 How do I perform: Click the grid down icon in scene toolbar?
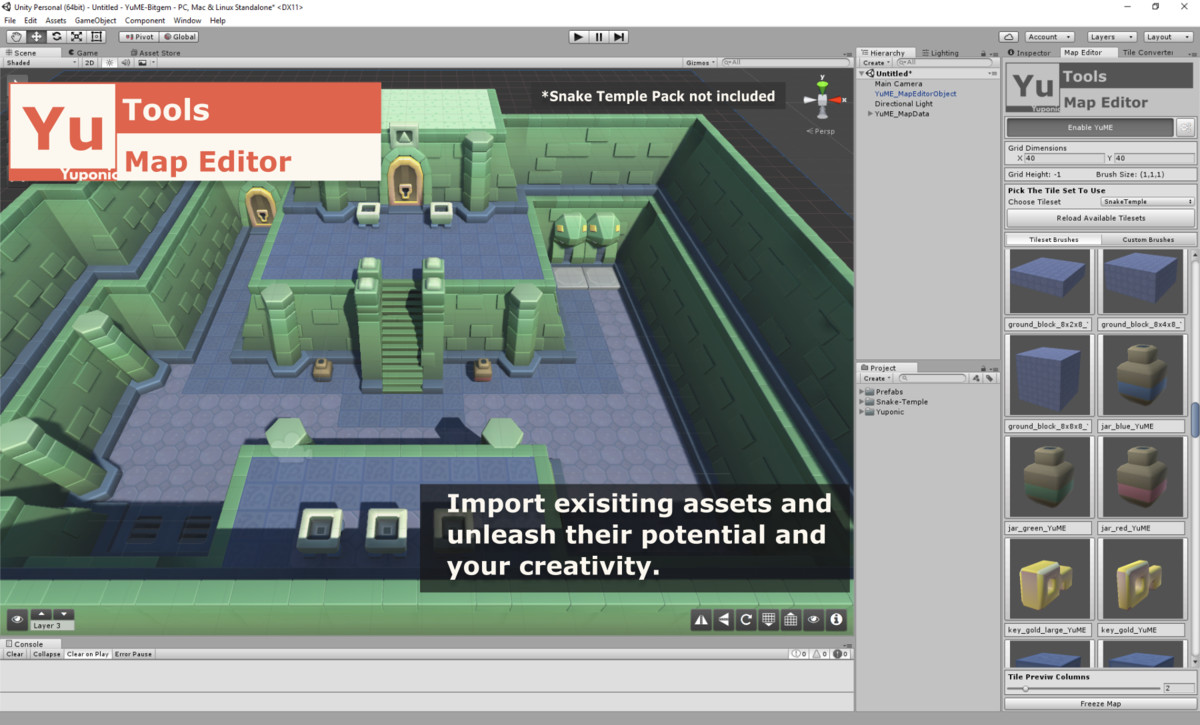[768, 620]
